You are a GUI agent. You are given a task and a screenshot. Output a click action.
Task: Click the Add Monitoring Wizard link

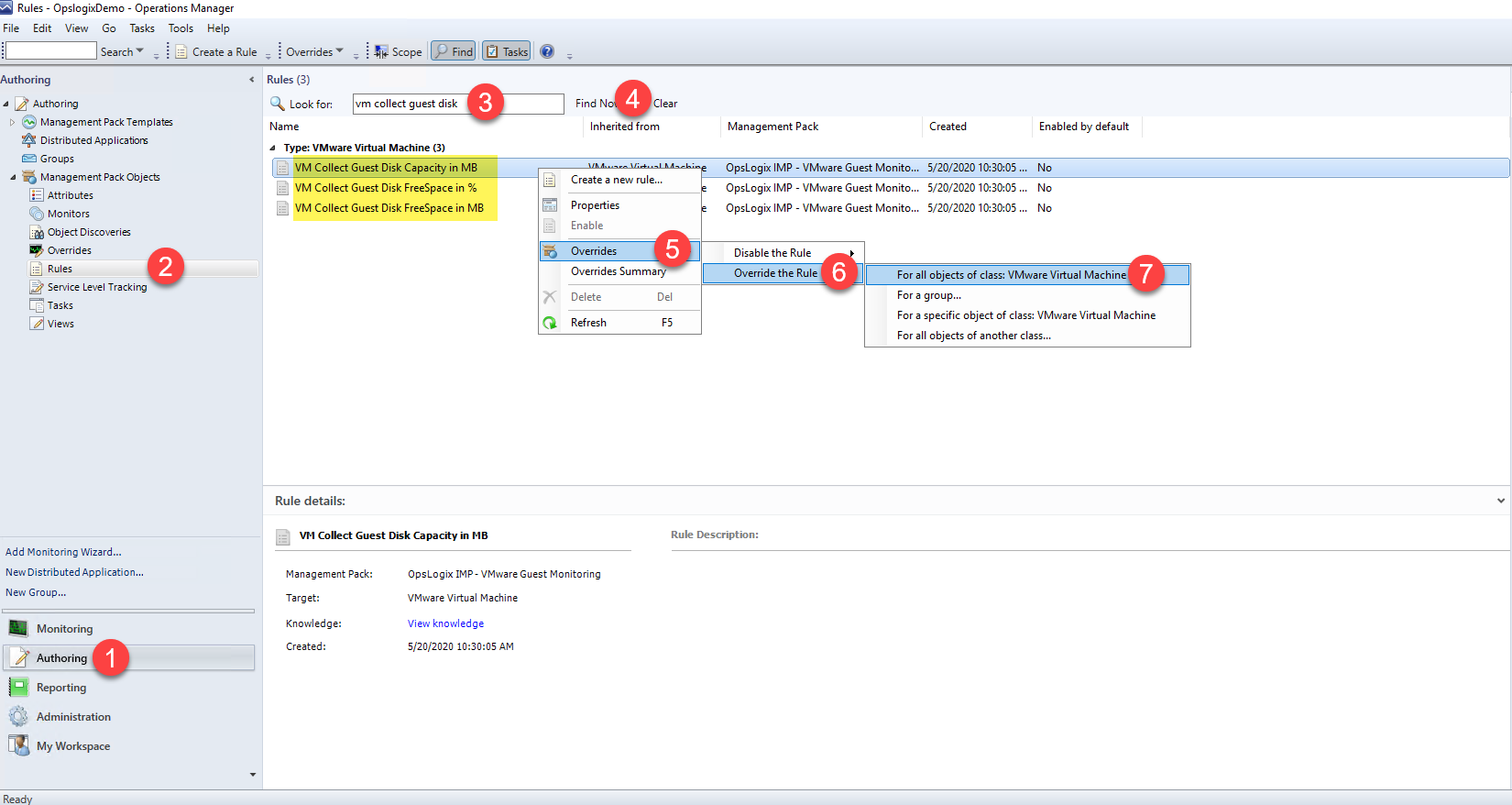point(63,552)
